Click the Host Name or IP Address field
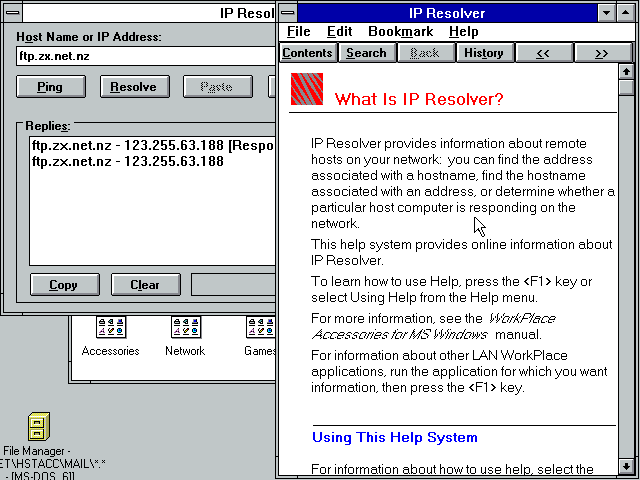The width and height of the screenshot is (640, 480). [146, 56]
